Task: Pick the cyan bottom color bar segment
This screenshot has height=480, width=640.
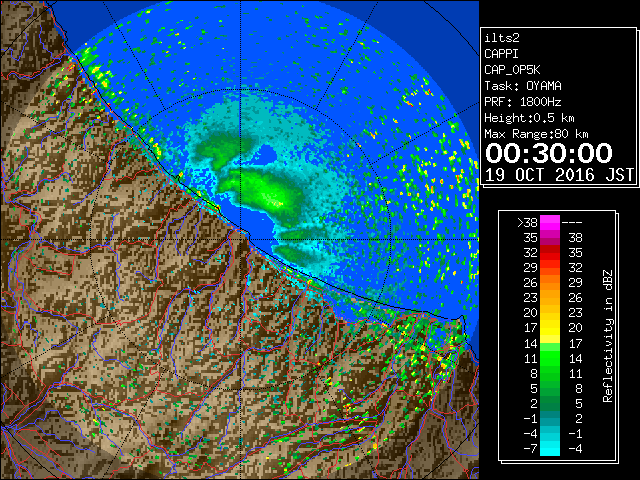Action: (550, 448)
